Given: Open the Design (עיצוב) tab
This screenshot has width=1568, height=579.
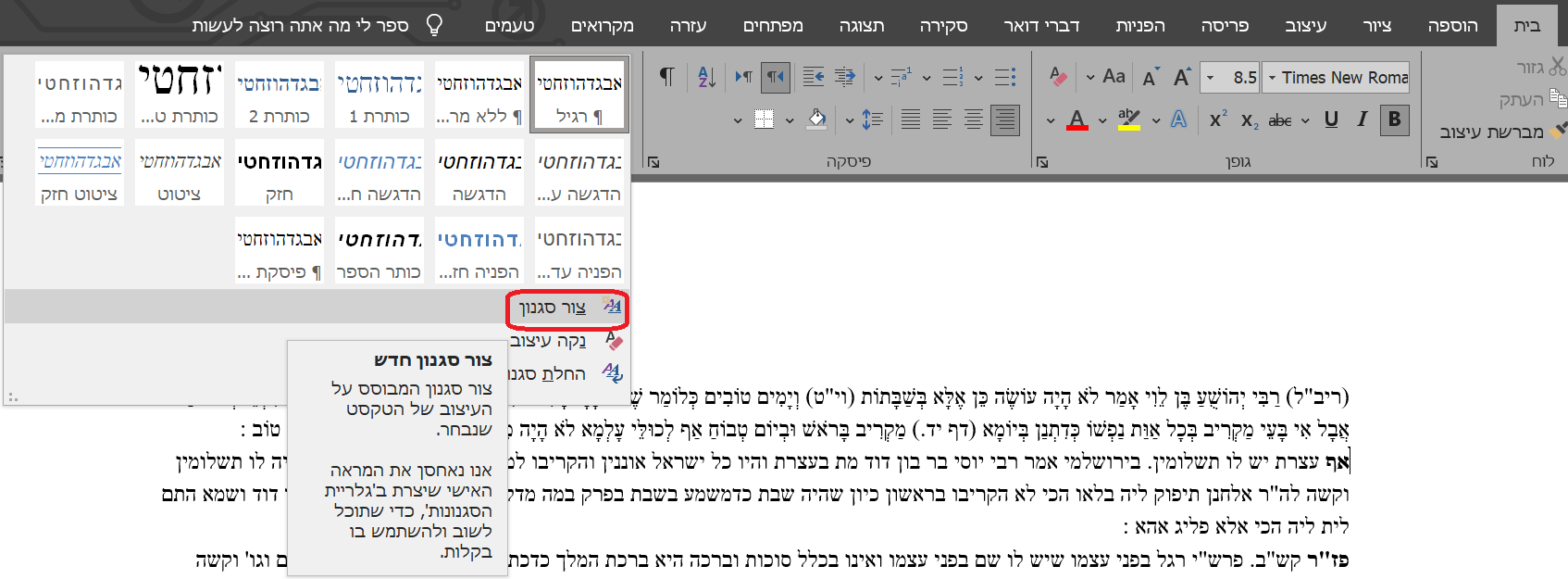Looking at the screenshot, I should [1305, 25].
